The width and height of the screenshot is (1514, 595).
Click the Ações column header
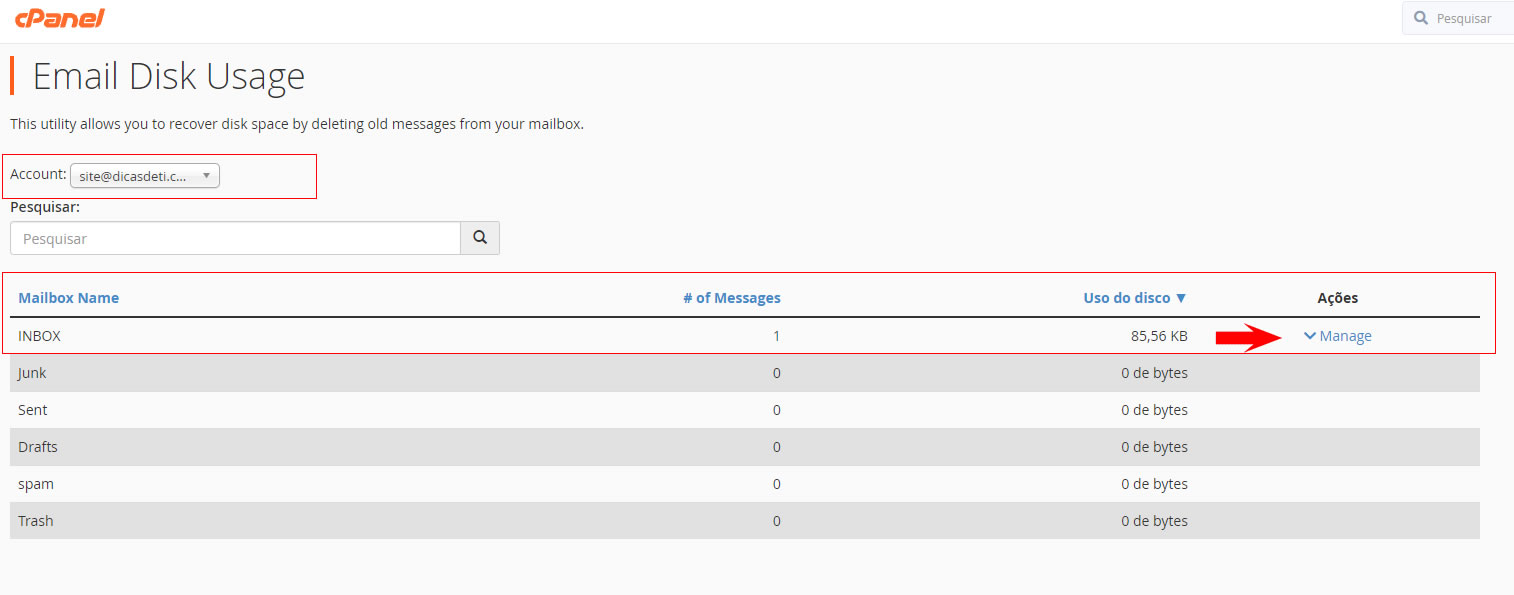1337,298
